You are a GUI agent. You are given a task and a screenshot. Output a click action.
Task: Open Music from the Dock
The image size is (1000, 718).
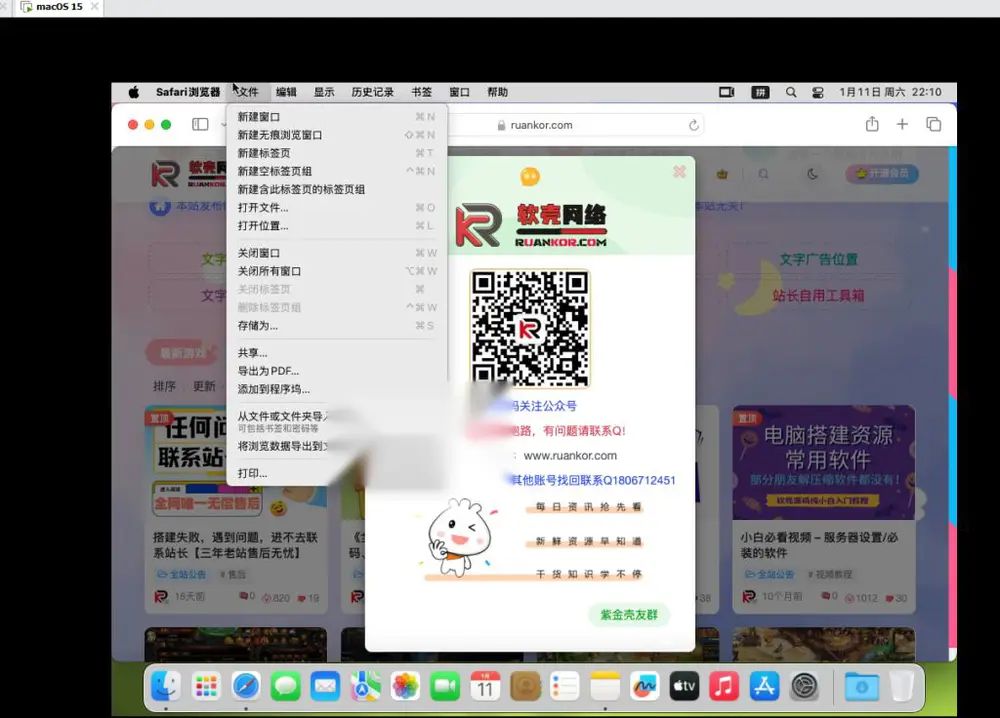coord(724,687)
